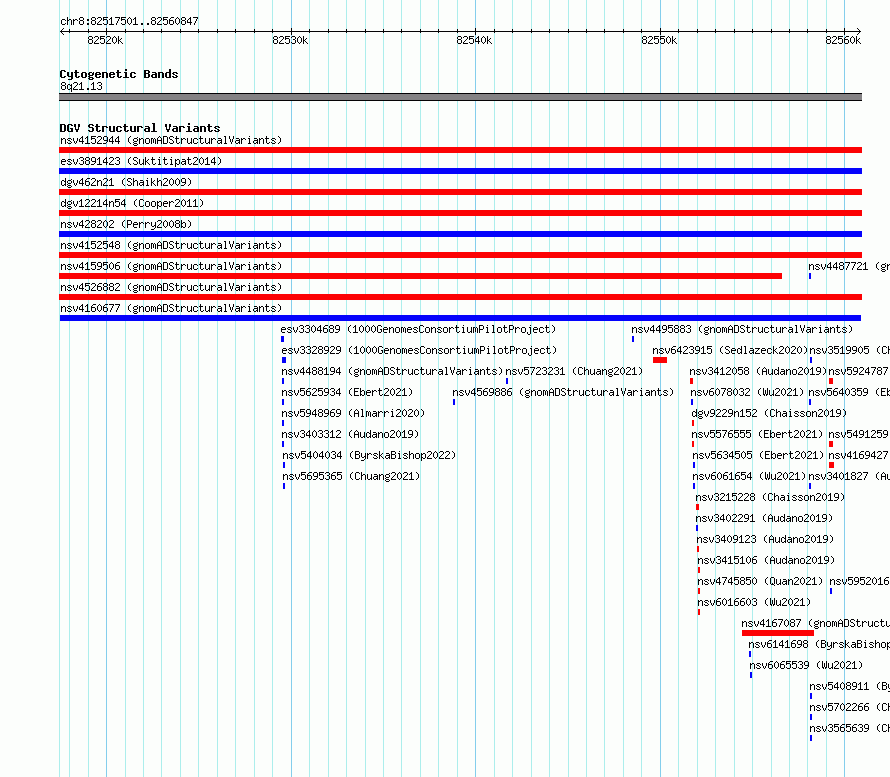Select the nsv4487721 variant label

pos(849,266)
